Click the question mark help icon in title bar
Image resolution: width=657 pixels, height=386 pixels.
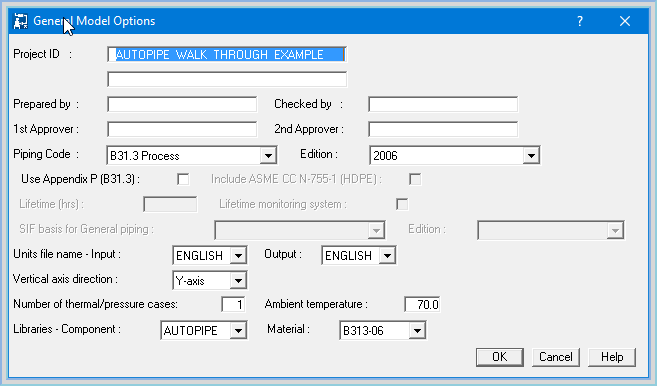580,21
